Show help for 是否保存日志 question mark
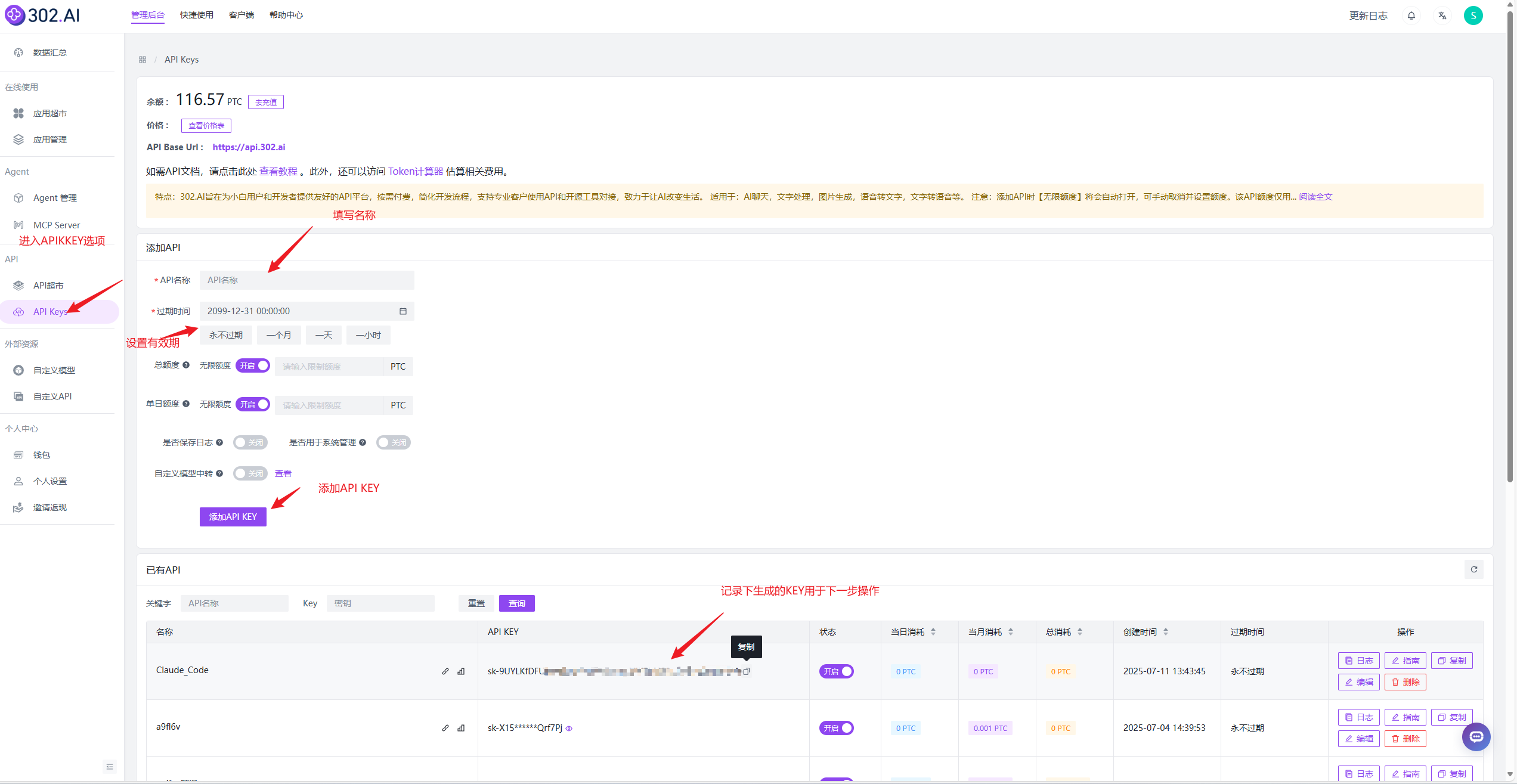1517x784 pixels. click(x=219, y=442)
